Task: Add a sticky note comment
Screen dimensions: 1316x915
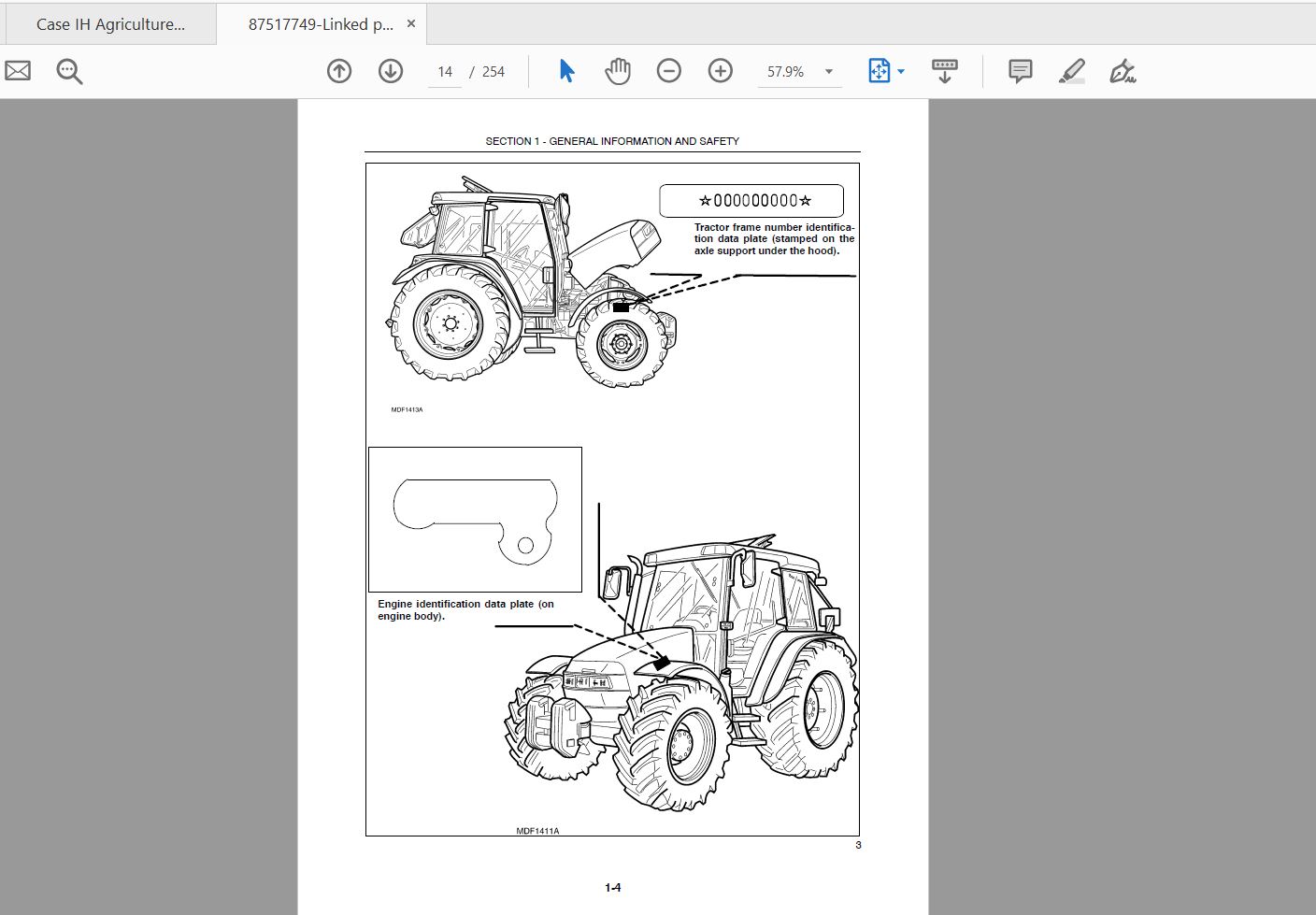Action: 1021,71
